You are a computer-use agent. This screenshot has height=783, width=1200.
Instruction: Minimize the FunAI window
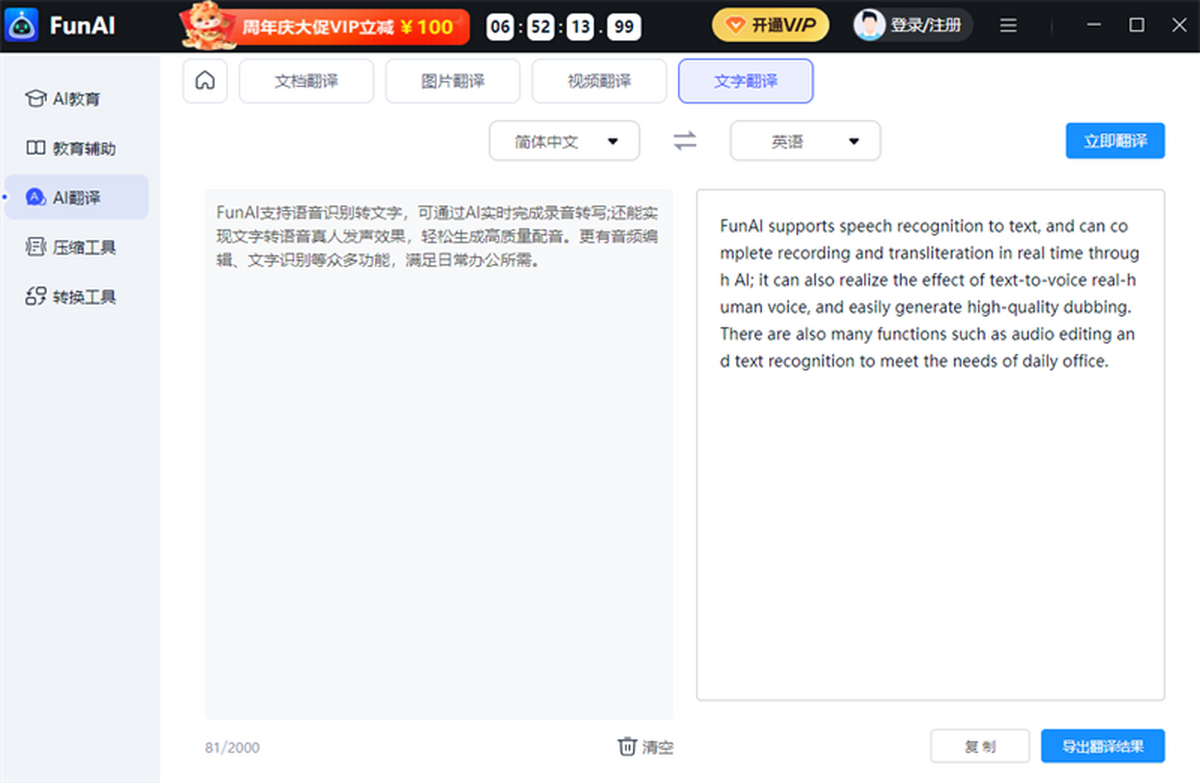tap(1096, 25)
